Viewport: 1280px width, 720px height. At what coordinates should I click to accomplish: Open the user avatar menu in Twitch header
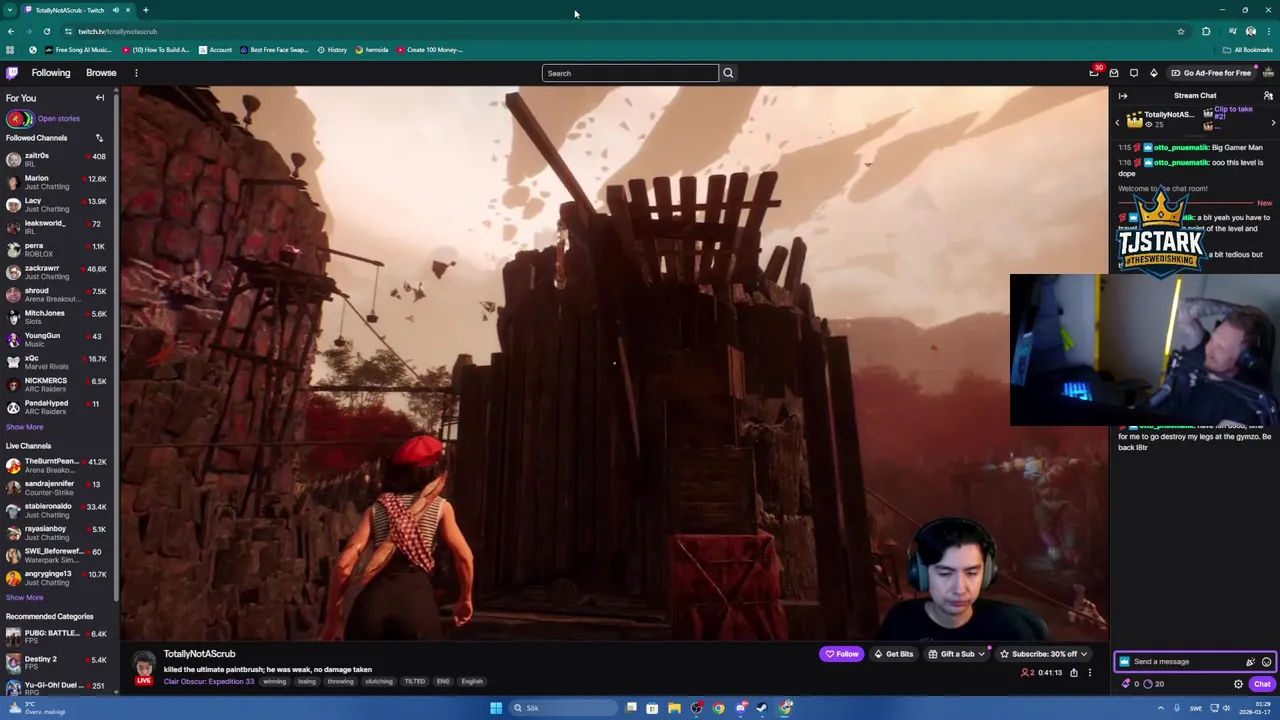(1268, 73)
